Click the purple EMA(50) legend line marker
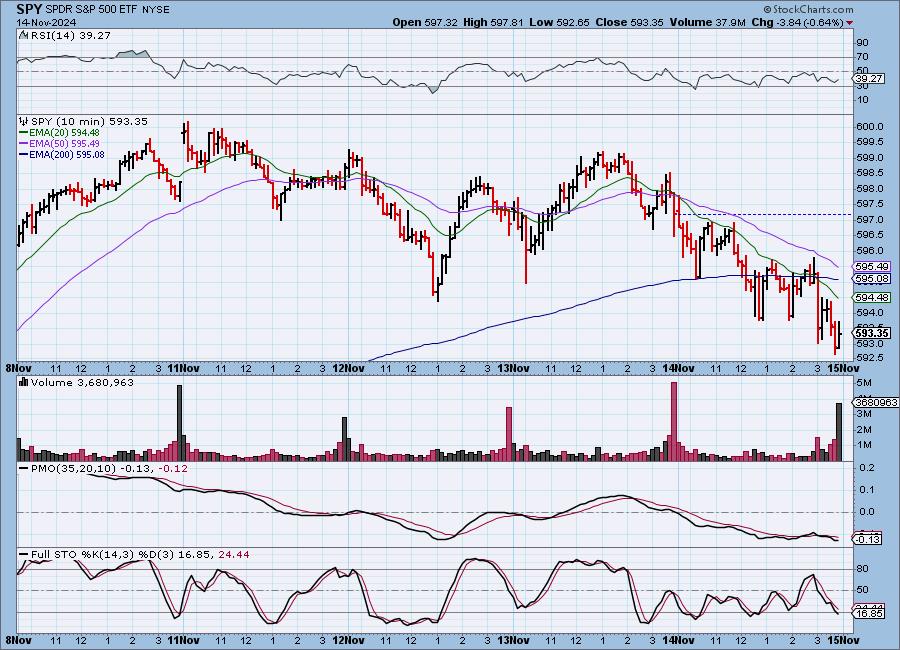 (x=24, y=144)
